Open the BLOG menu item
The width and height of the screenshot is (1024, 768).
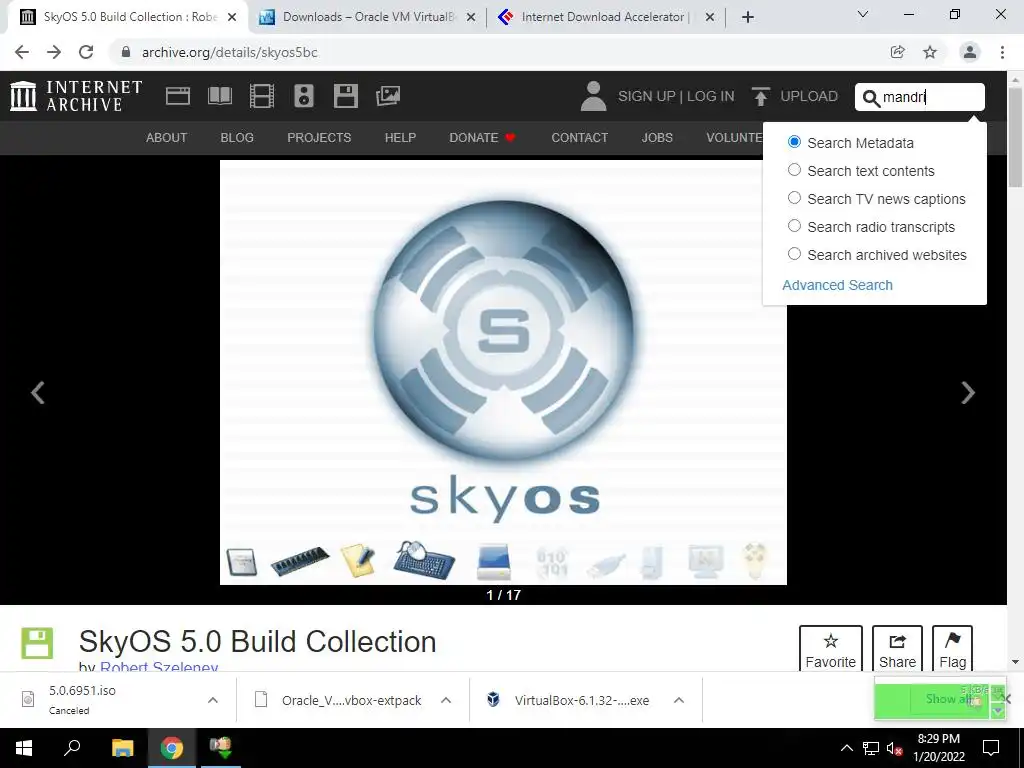pyautogui.click(x=237, y=138)
